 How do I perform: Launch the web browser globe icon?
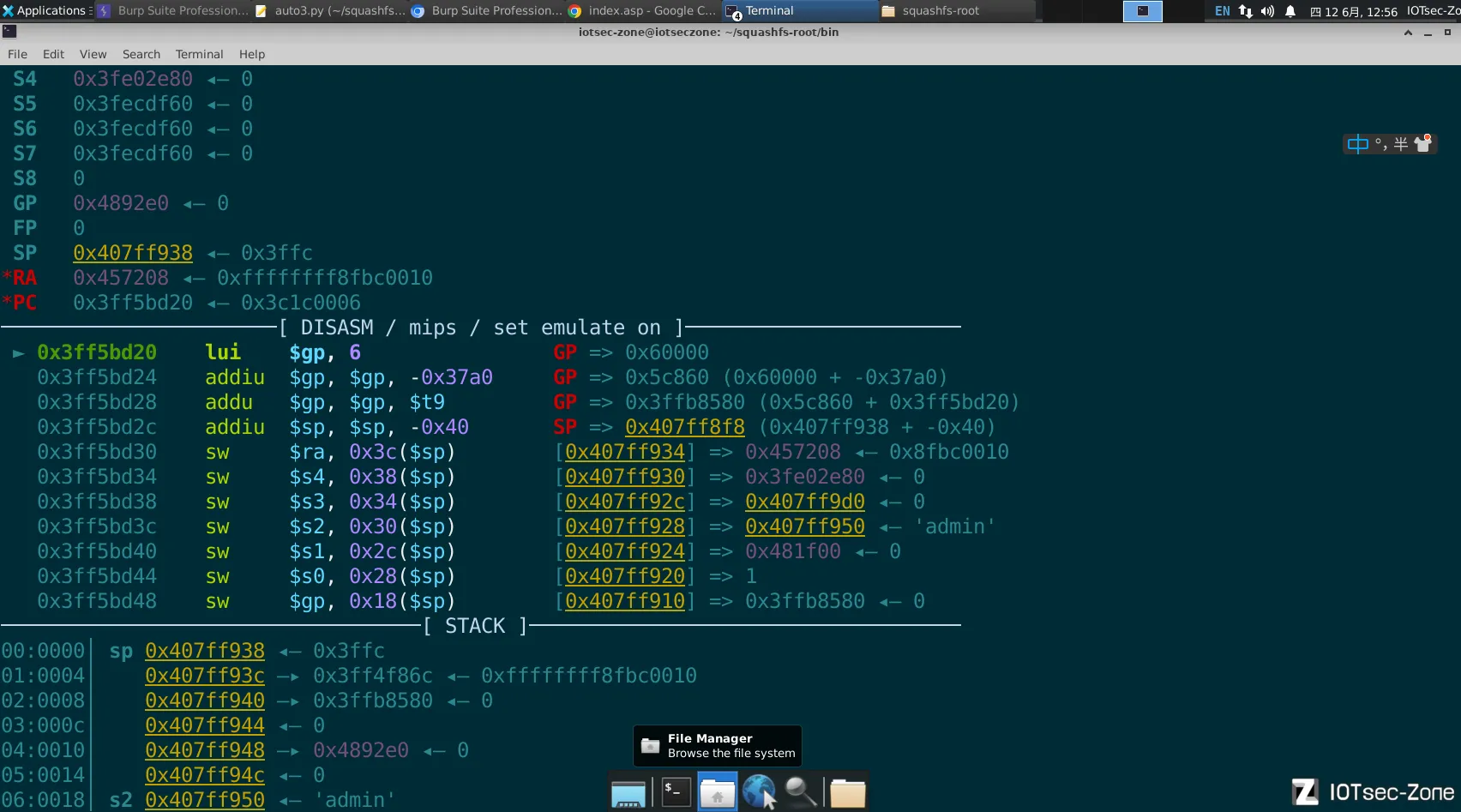759,791
